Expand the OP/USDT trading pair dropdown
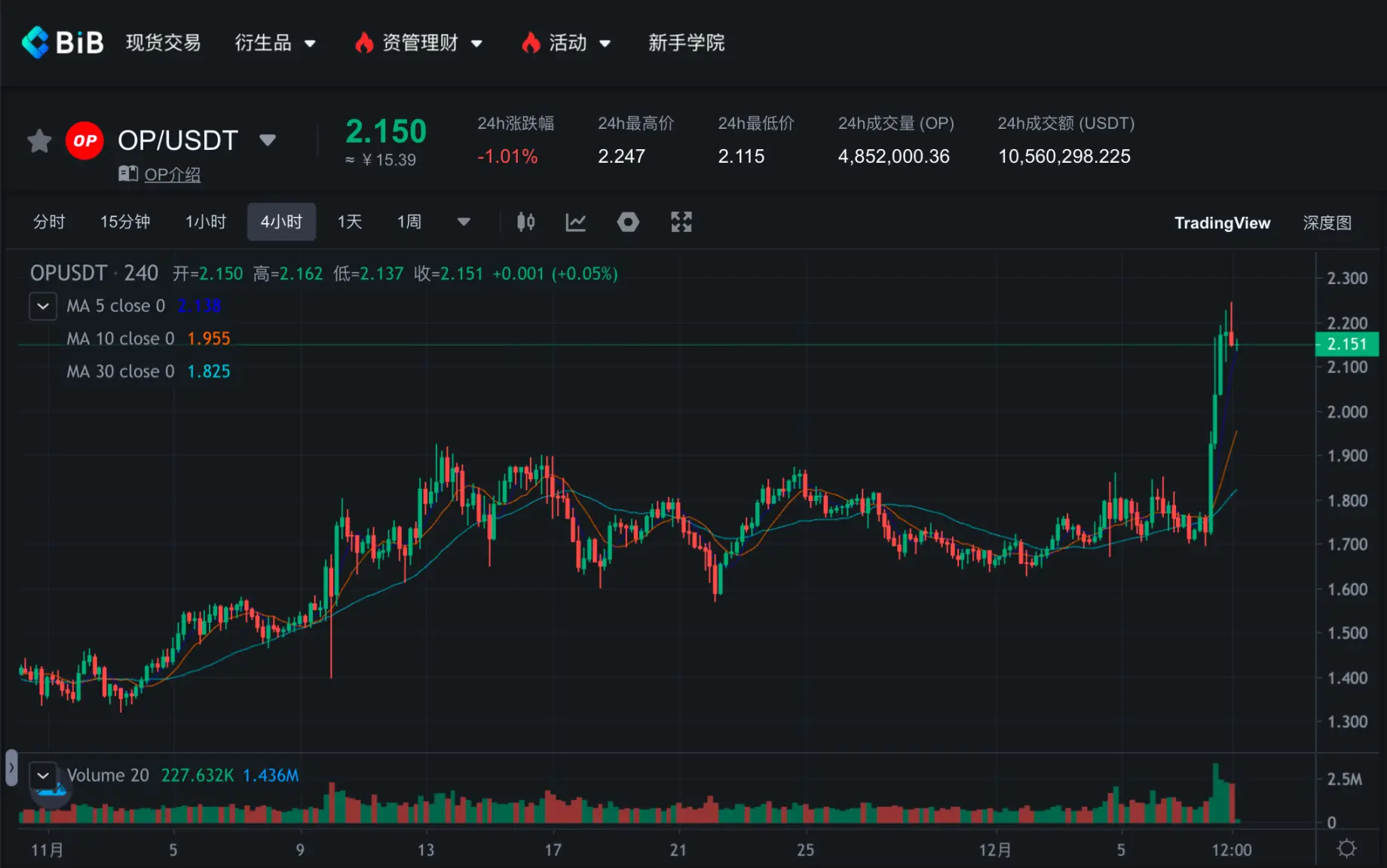 click(x=268, y=140)
